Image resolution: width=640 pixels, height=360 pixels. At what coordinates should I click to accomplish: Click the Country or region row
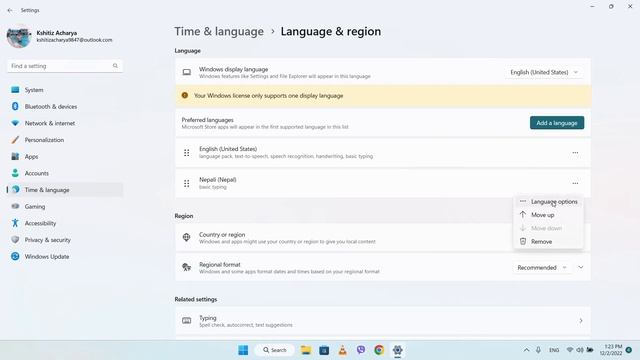383,238
